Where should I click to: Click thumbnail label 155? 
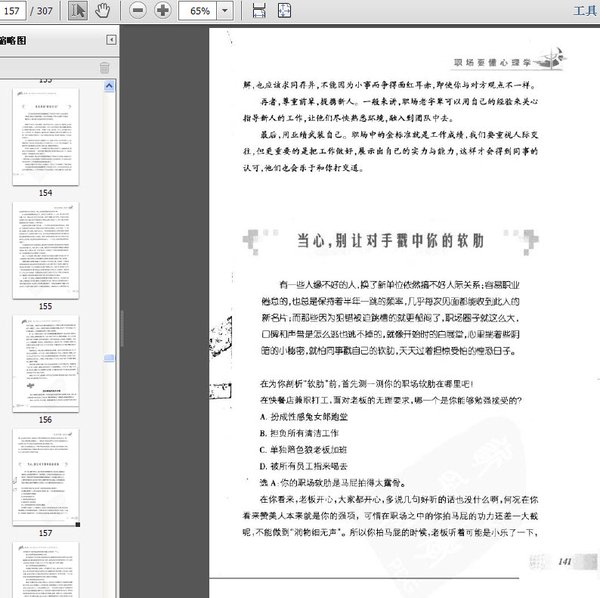[46, 306]
